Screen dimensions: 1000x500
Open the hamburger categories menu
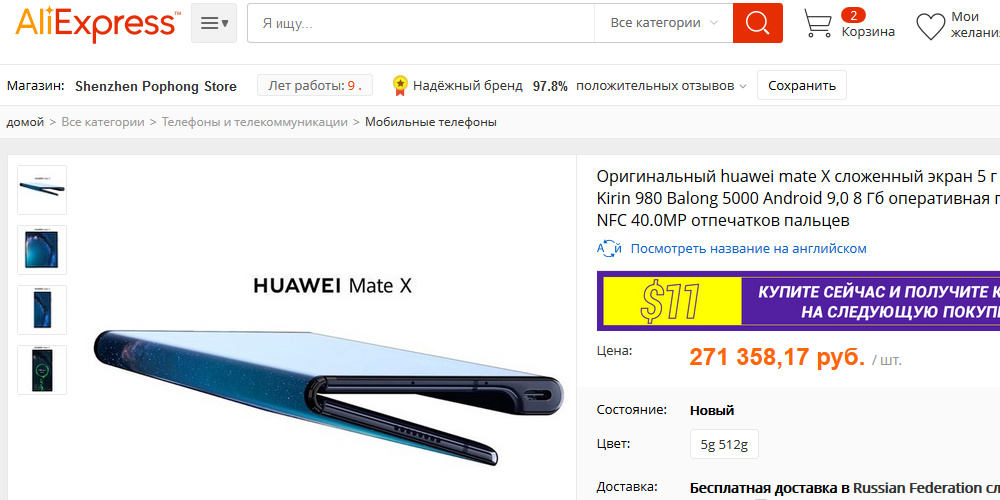(x=214, y=23)
